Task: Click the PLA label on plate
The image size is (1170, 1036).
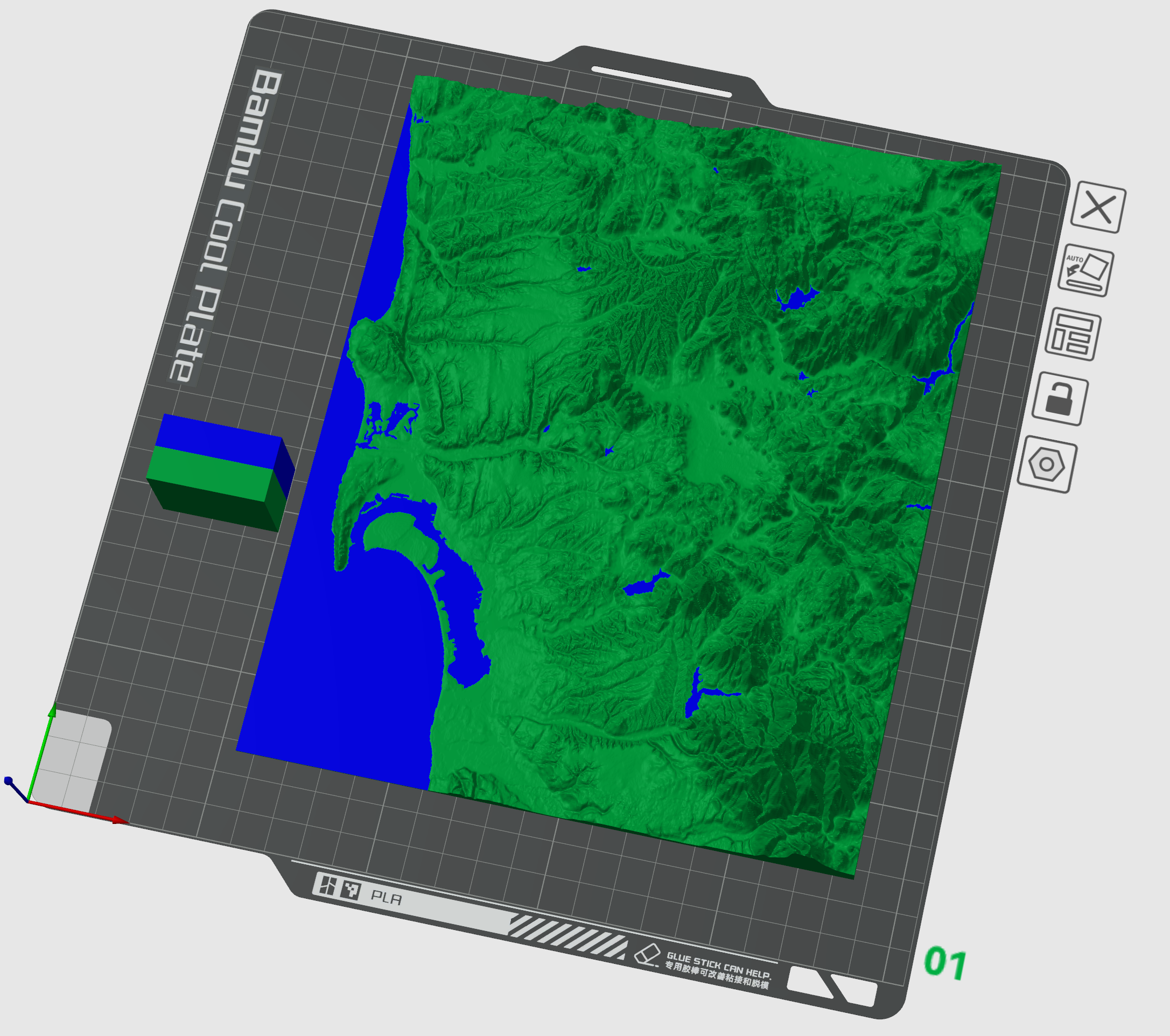Action: point(387,898)
